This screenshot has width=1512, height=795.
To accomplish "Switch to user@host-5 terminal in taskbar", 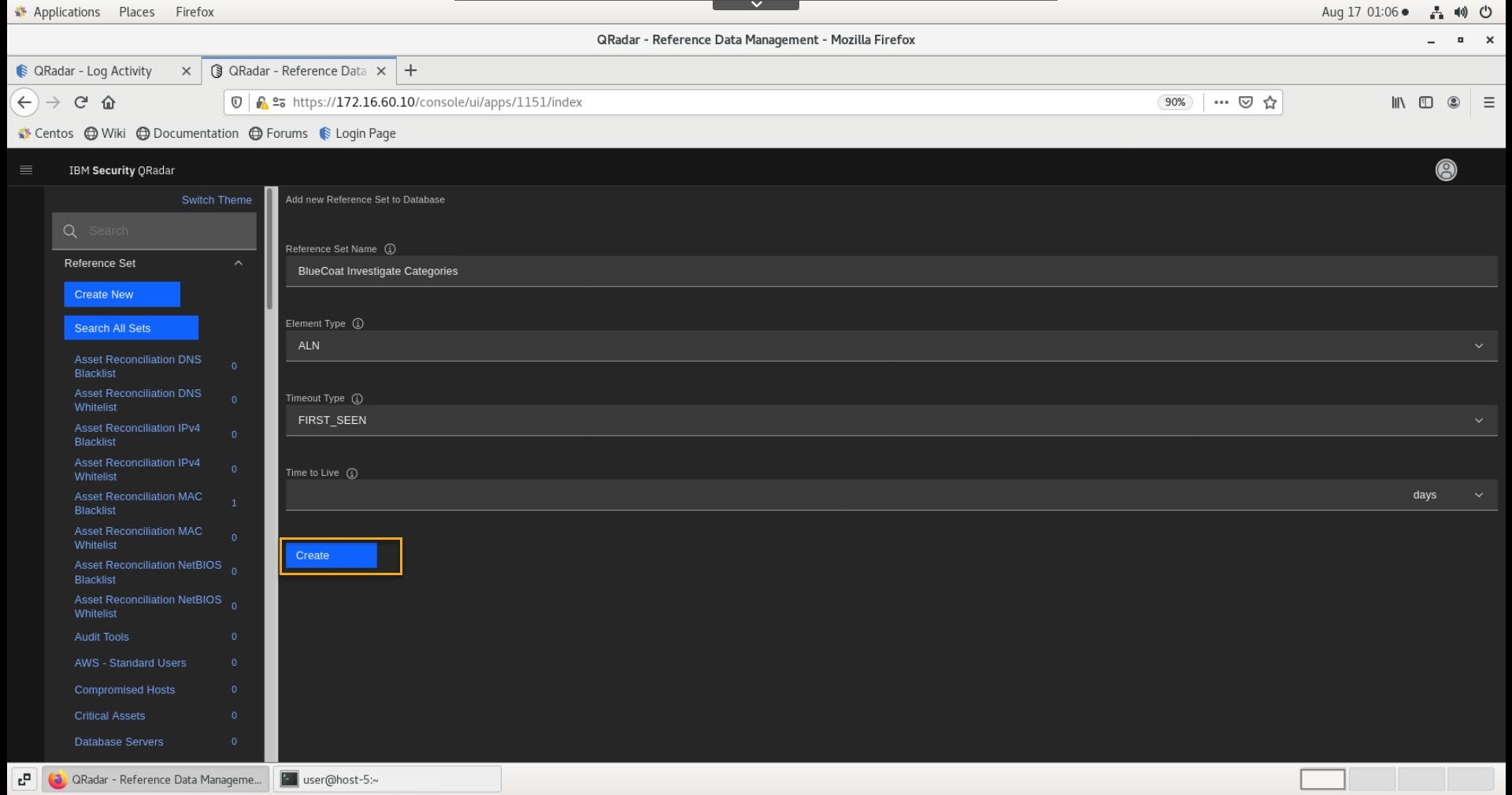I will pos(387,779).
